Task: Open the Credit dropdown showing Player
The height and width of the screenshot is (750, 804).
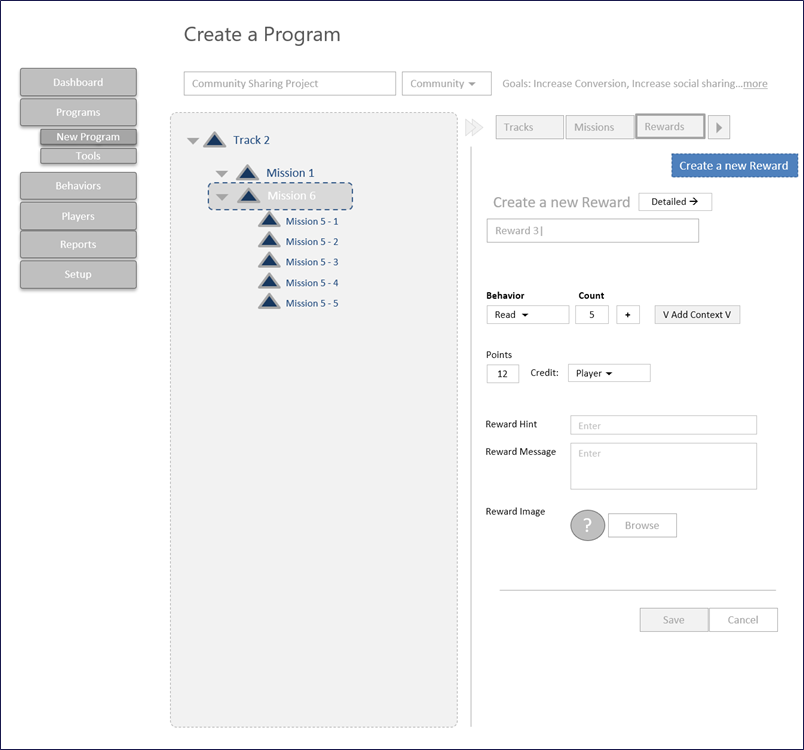Action: (608, 373)
